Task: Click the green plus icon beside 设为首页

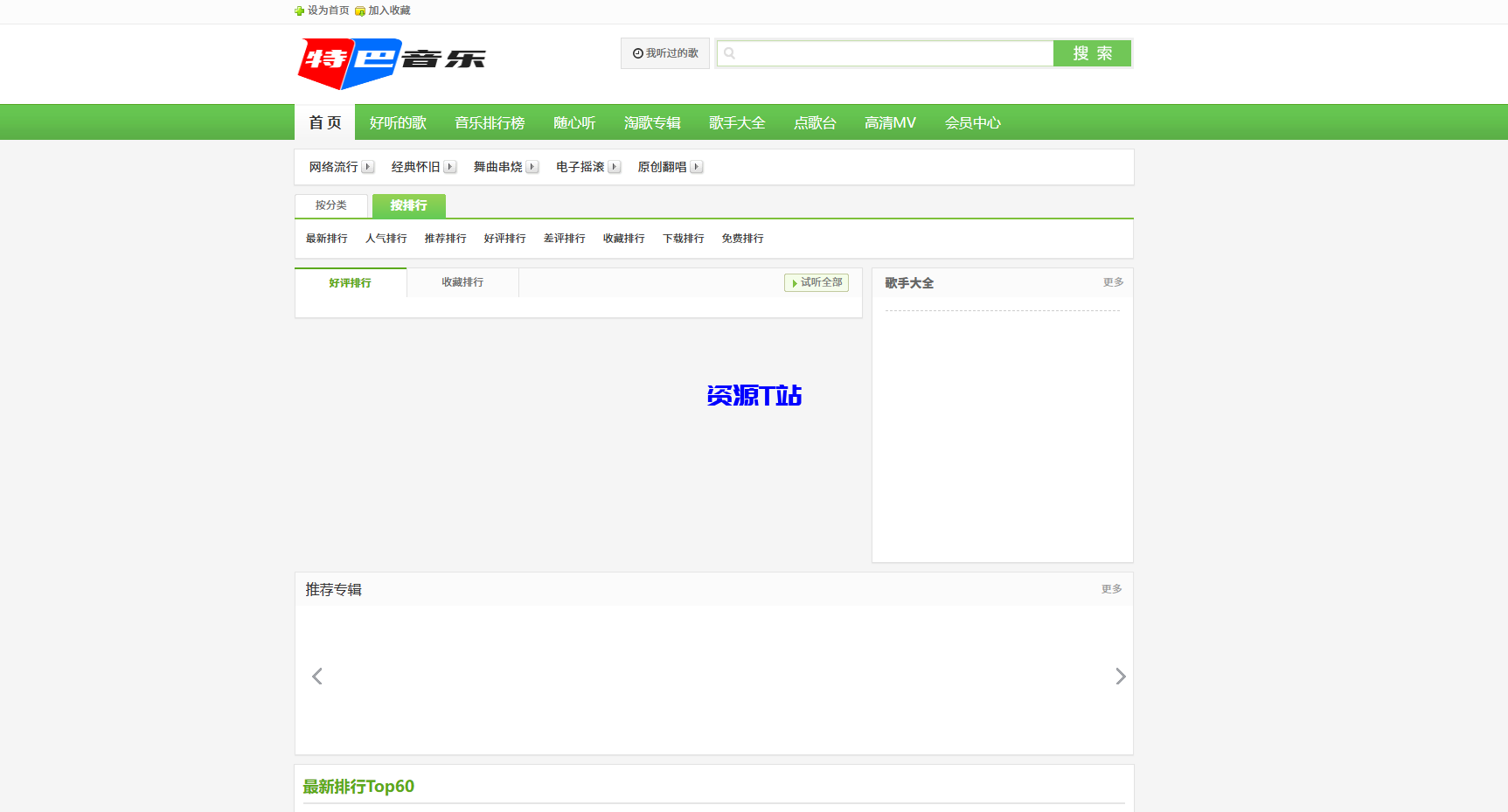Action: tap(299, 10)
